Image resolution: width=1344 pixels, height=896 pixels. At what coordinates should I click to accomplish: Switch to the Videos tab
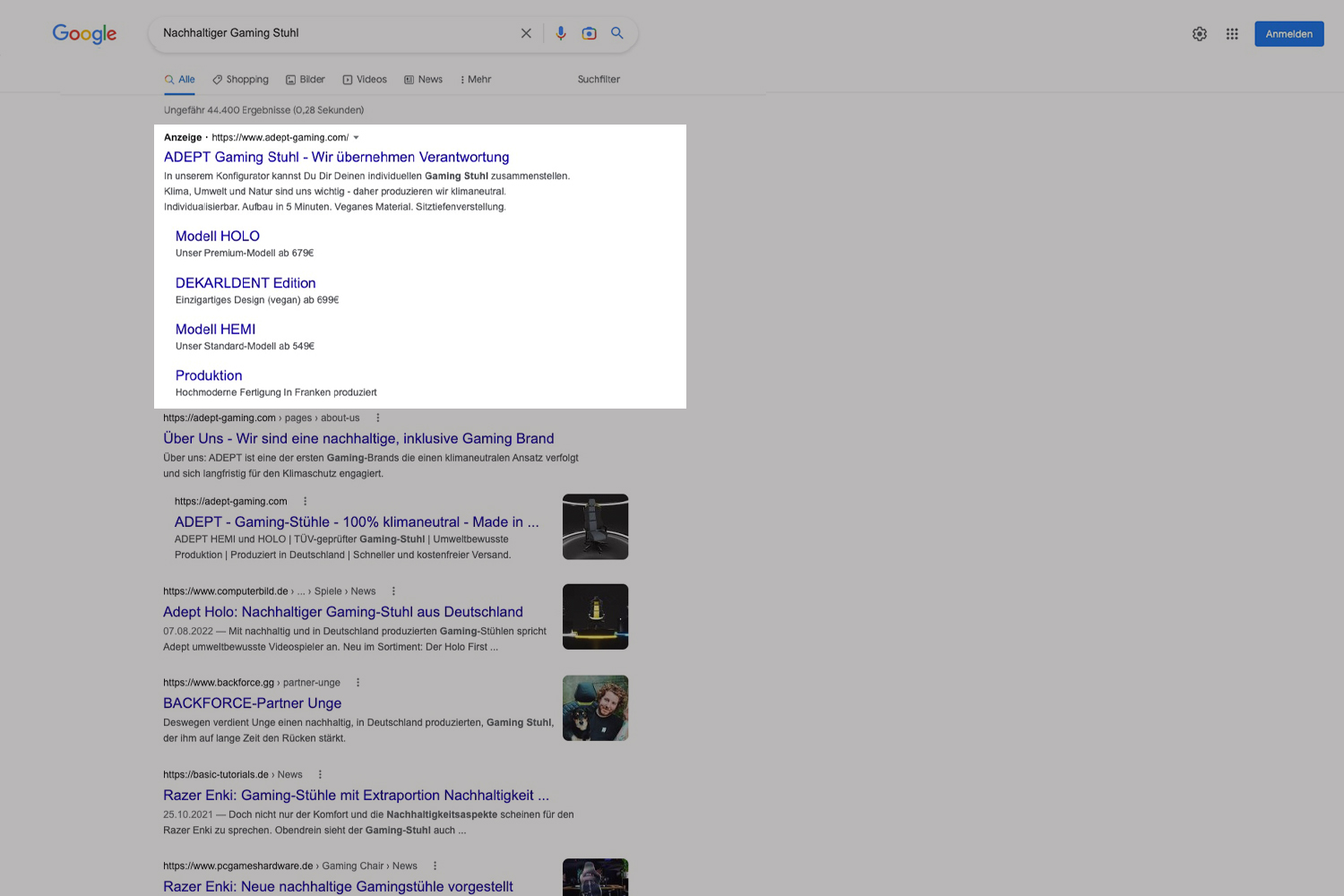365,80
